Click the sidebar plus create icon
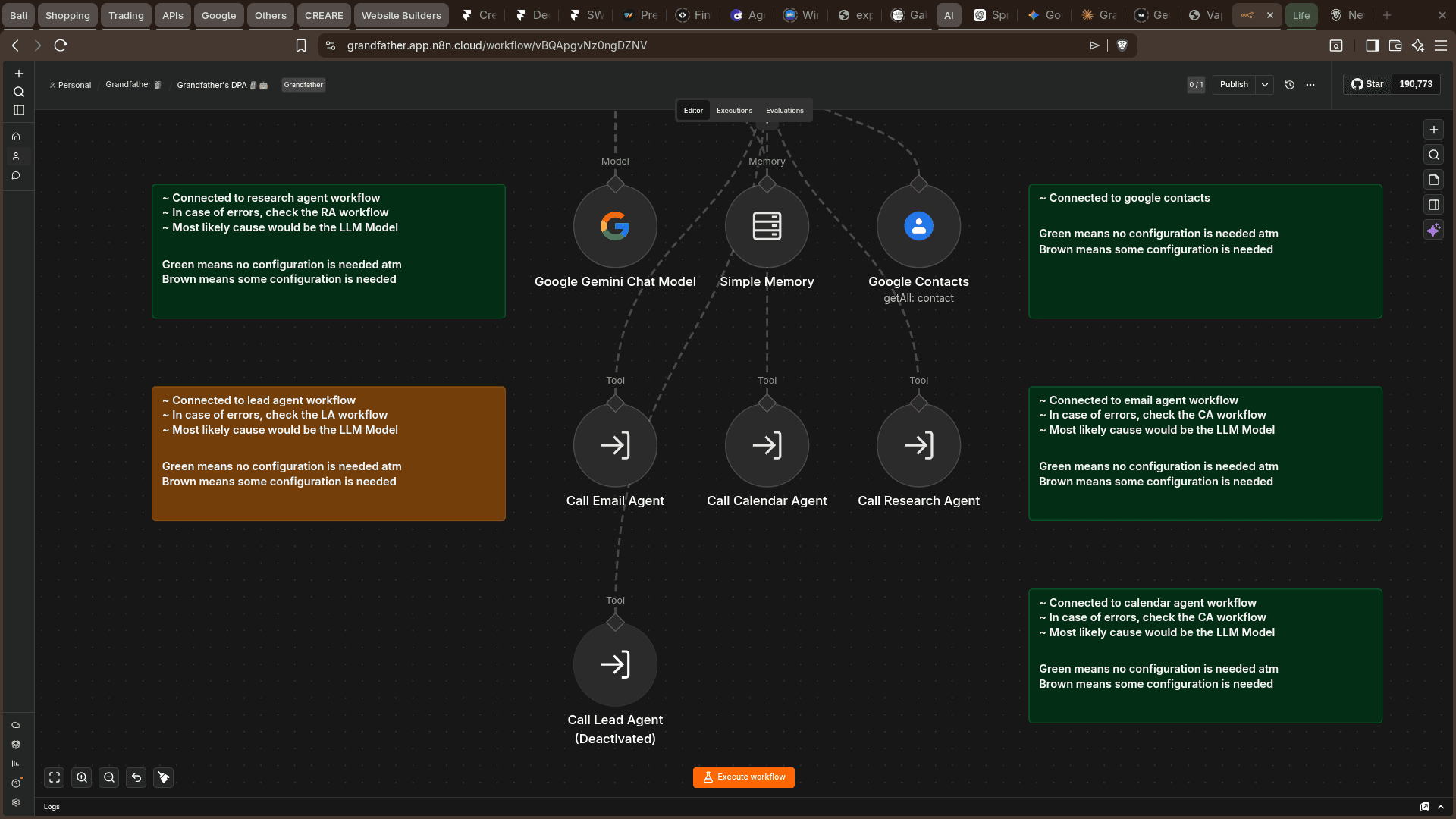 pyautogui.click(x=19, y=74)
